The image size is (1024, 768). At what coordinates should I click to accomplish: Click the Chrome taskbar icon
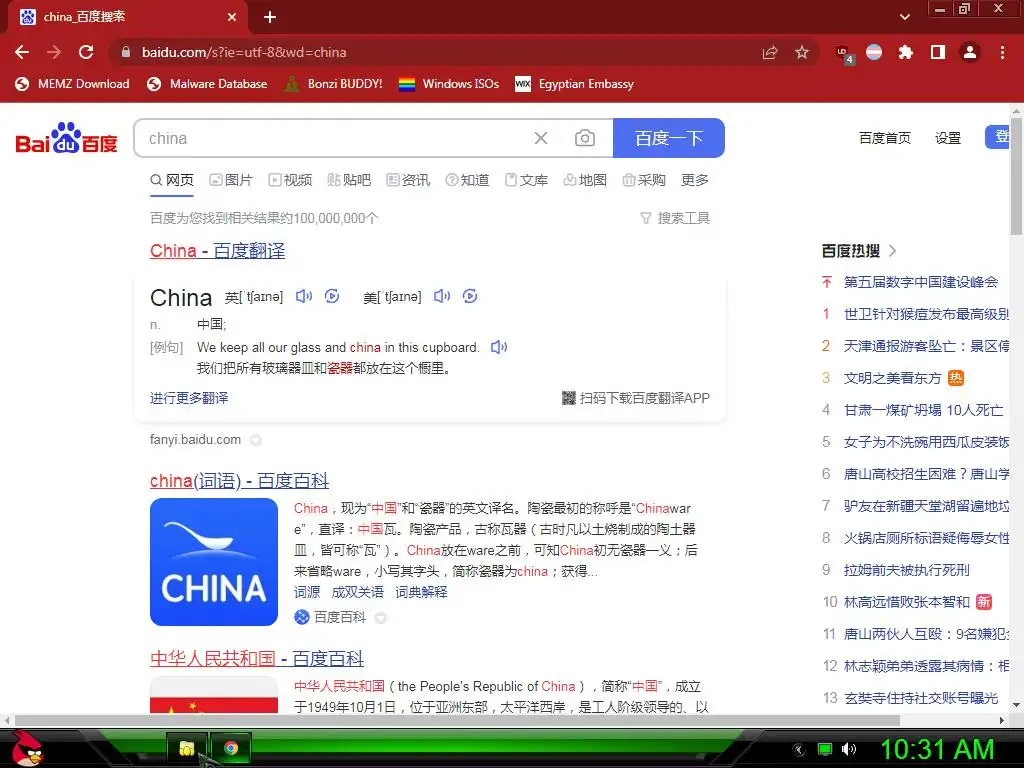[231, 748]
